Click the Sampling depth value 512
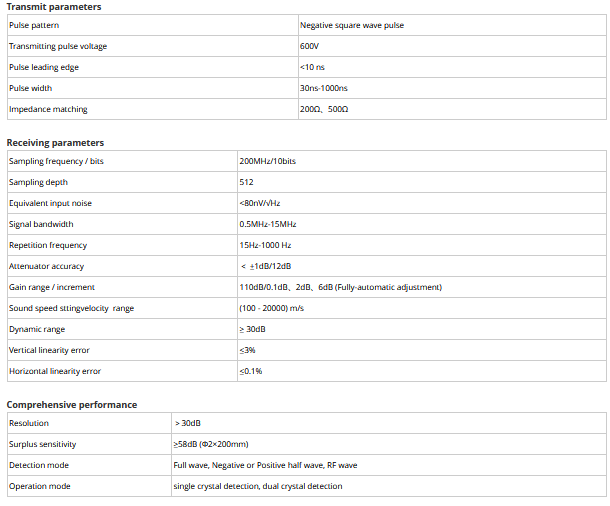 tap(247, 182)
